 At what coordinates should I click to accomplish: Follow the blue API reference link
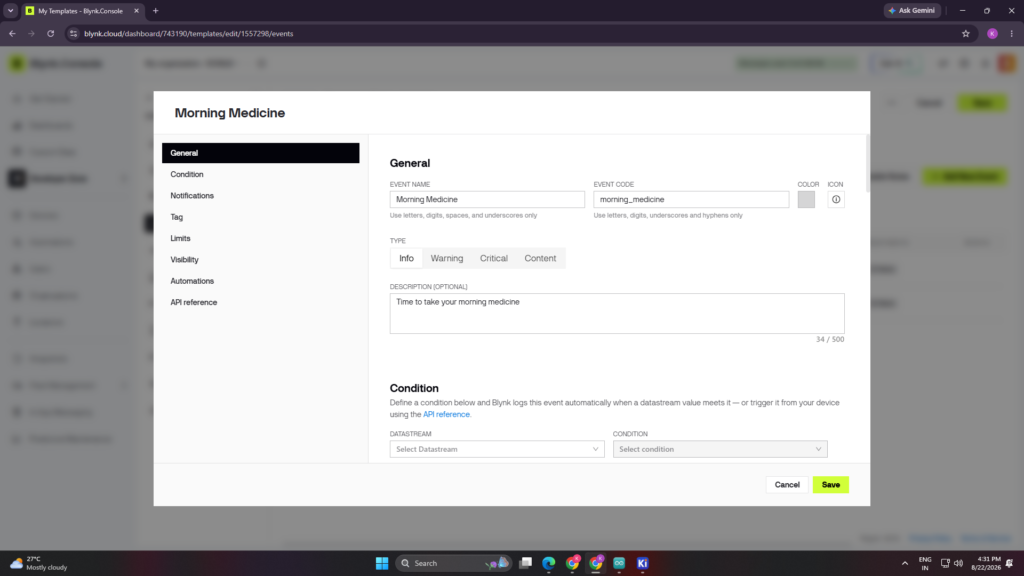(446, 414)
